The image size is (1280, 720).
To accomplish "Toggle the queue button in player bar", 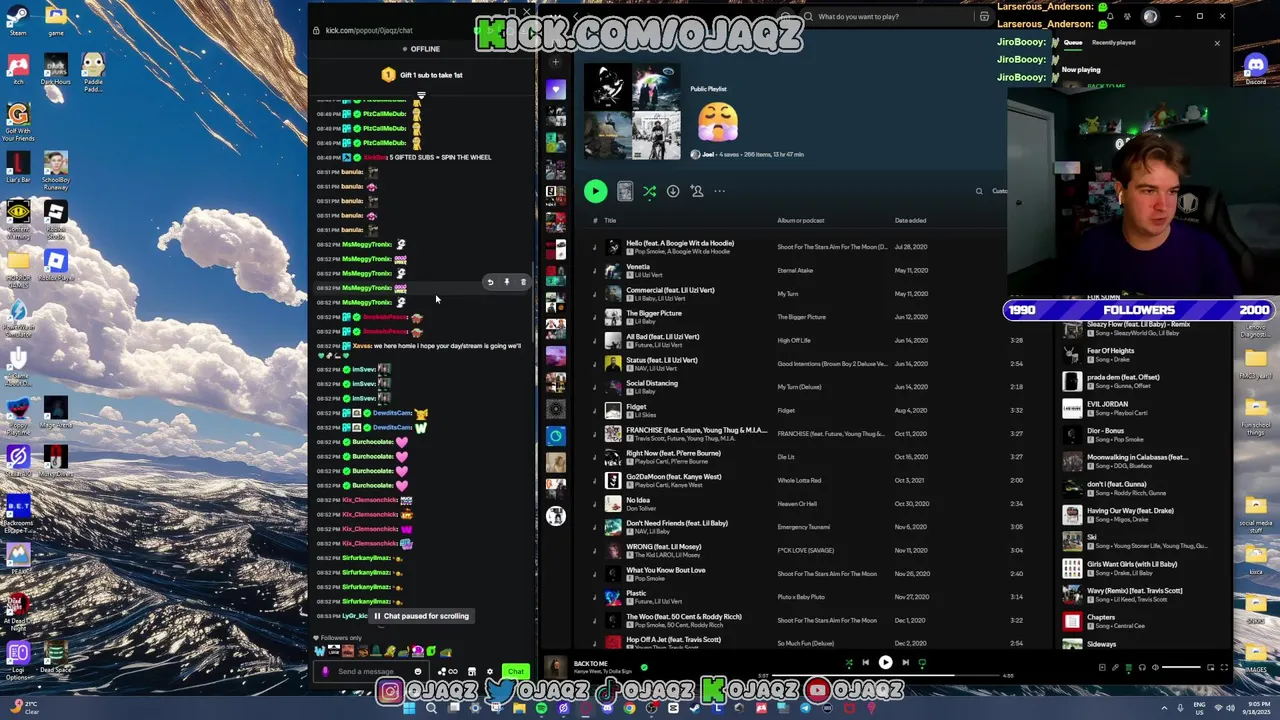I will click(x=1128, y=667).
